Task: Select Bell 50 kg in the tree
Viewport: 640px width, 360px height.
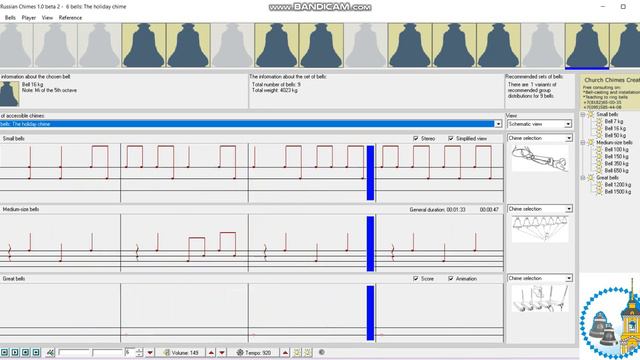Action: [x=615, y=135]
